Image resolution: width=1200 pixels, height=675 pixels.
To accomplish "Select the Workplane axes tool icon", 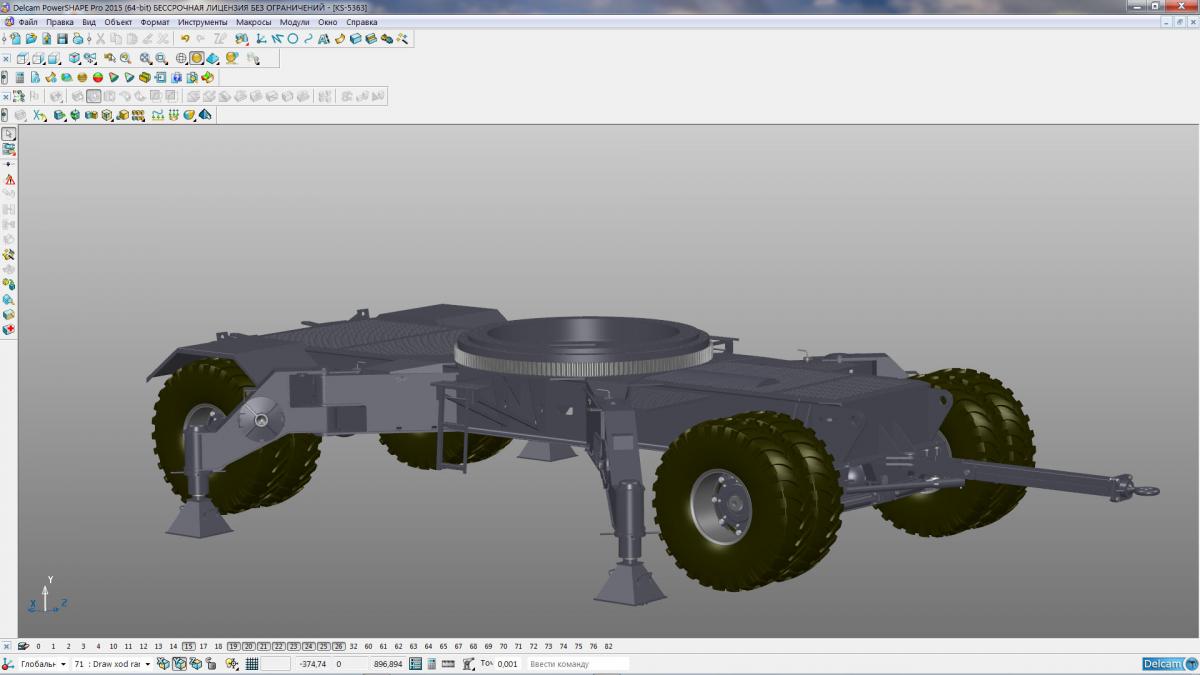I will pyautogui.click(x=260, y=38).
